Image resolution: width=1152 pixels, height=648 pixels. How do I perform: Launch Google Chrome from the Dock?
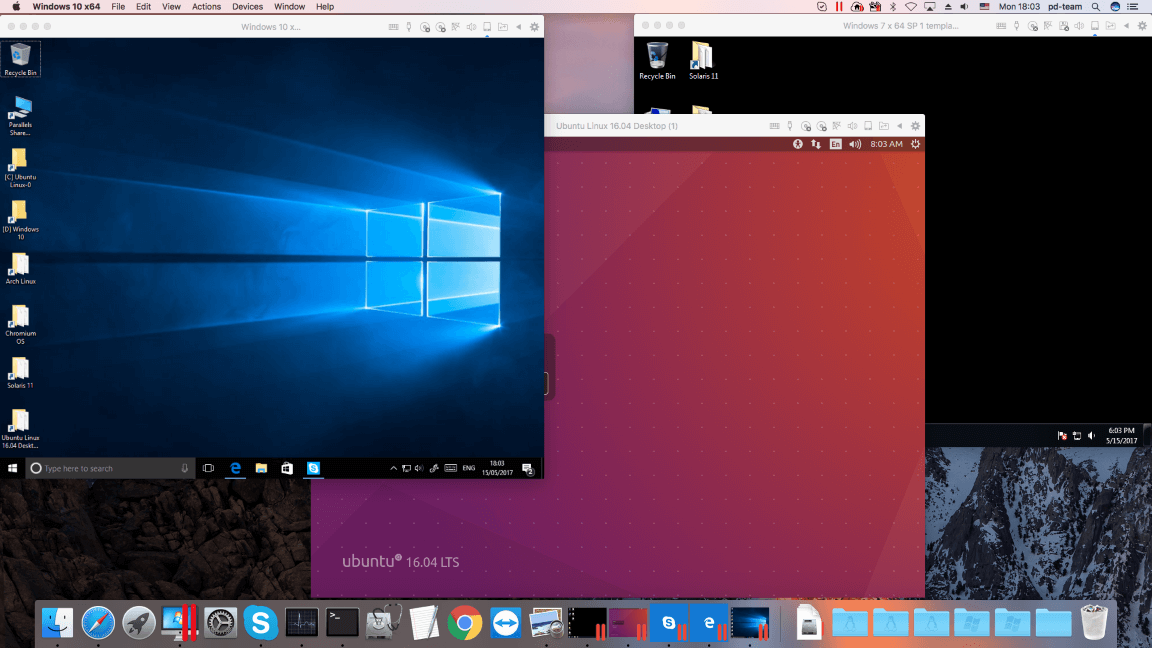(x=464, y=623)
